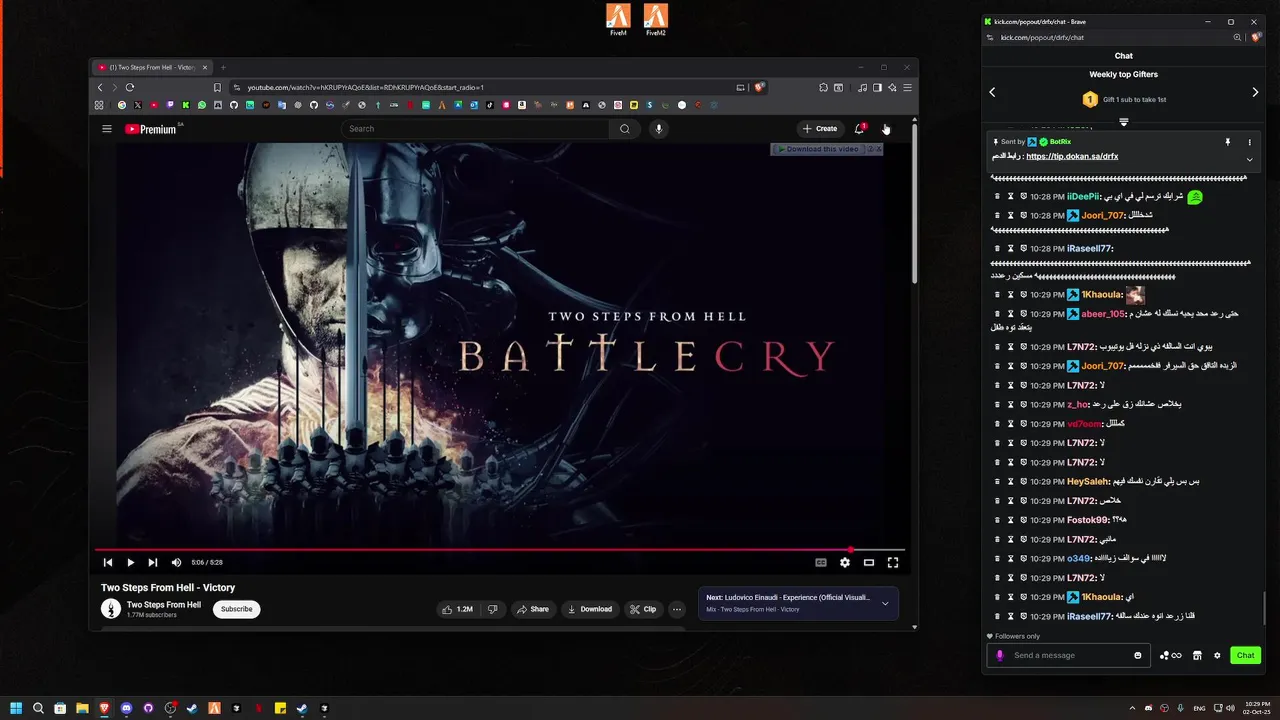This screenshot has width=1280, height=720.
Task: Click the green Chat send button
Action: click(x=1245, y=656)
